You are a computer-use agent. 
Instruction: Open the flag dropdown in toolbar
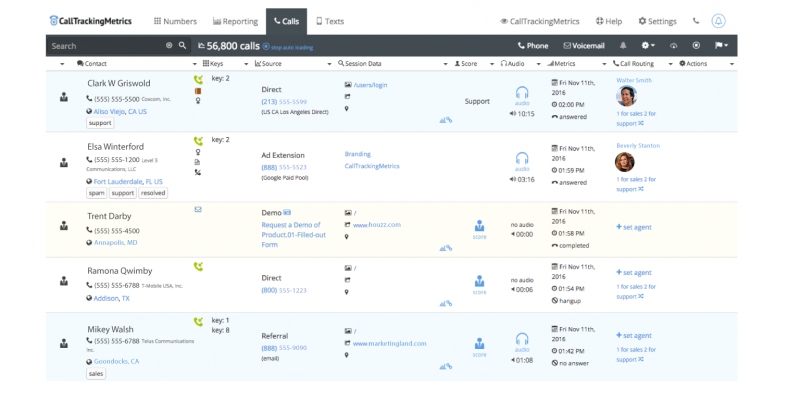[x=721, y=45]
